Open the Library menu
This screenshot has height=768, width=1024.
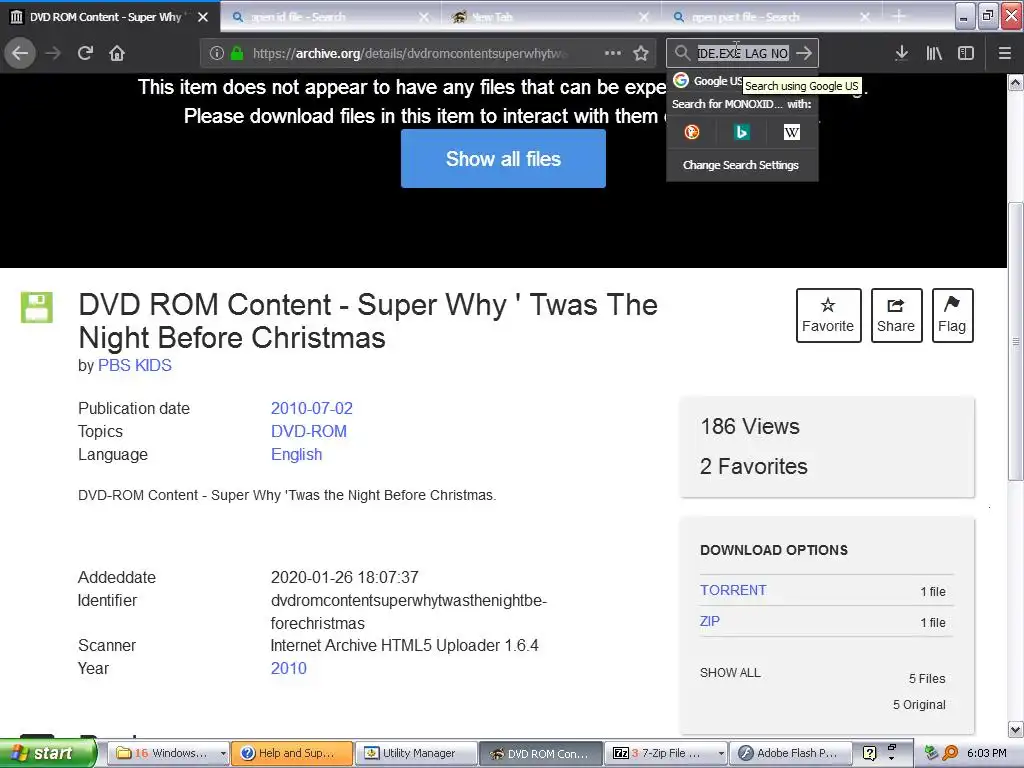934,53
